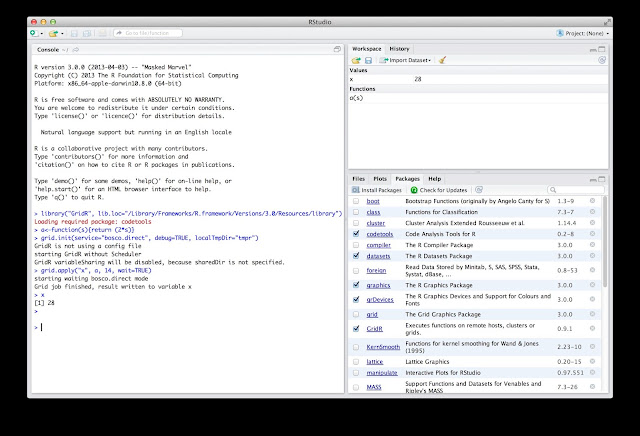The image size is (640, 436).
Task: Remove the cluster package with its X icon
Action: 592,223
